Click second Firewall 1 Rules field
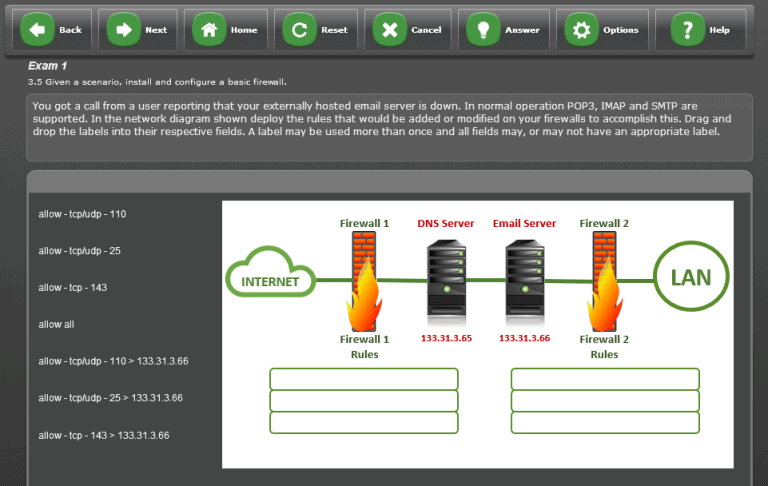Image resolution: width=768 pixels, height=486 pixels. click(x=364, y=401)
